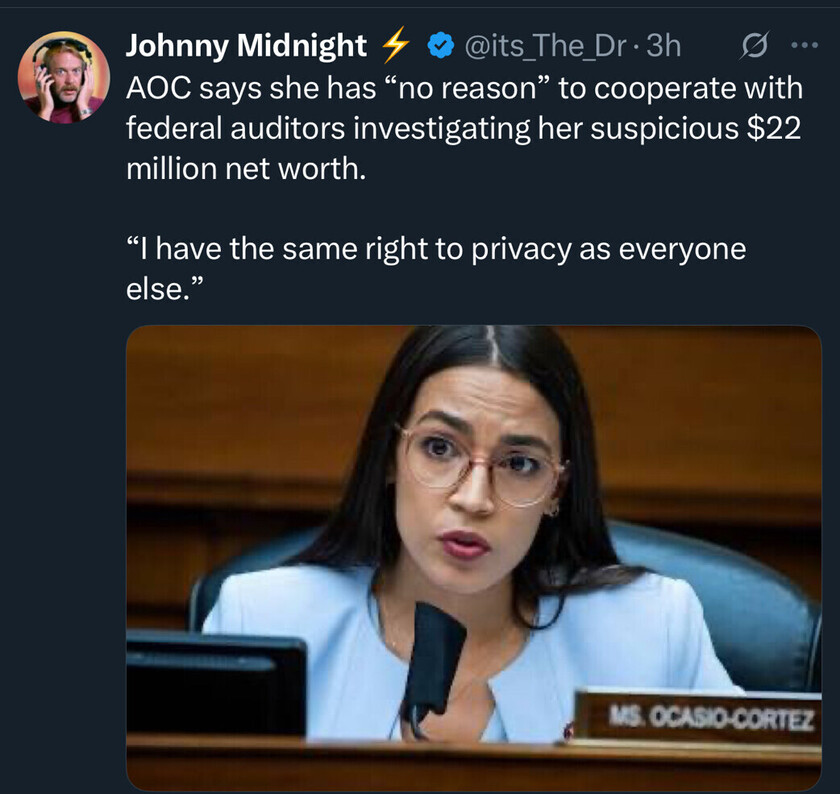Open the @its_The_Dr handle link
Viewport: 840px width, 794px height.
(548, 45)
